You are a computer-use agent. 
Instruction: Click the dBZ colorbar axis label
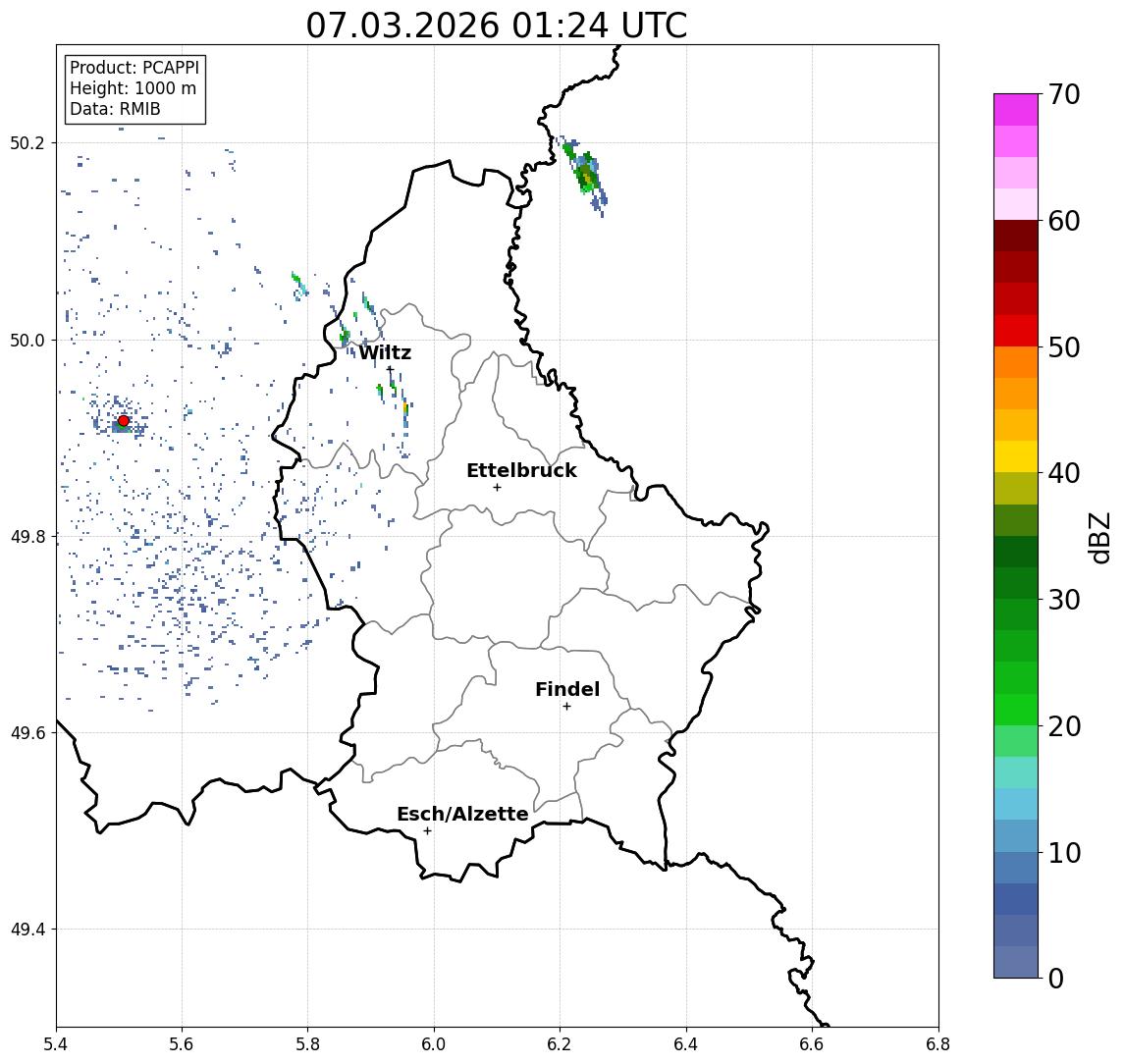1098,538
